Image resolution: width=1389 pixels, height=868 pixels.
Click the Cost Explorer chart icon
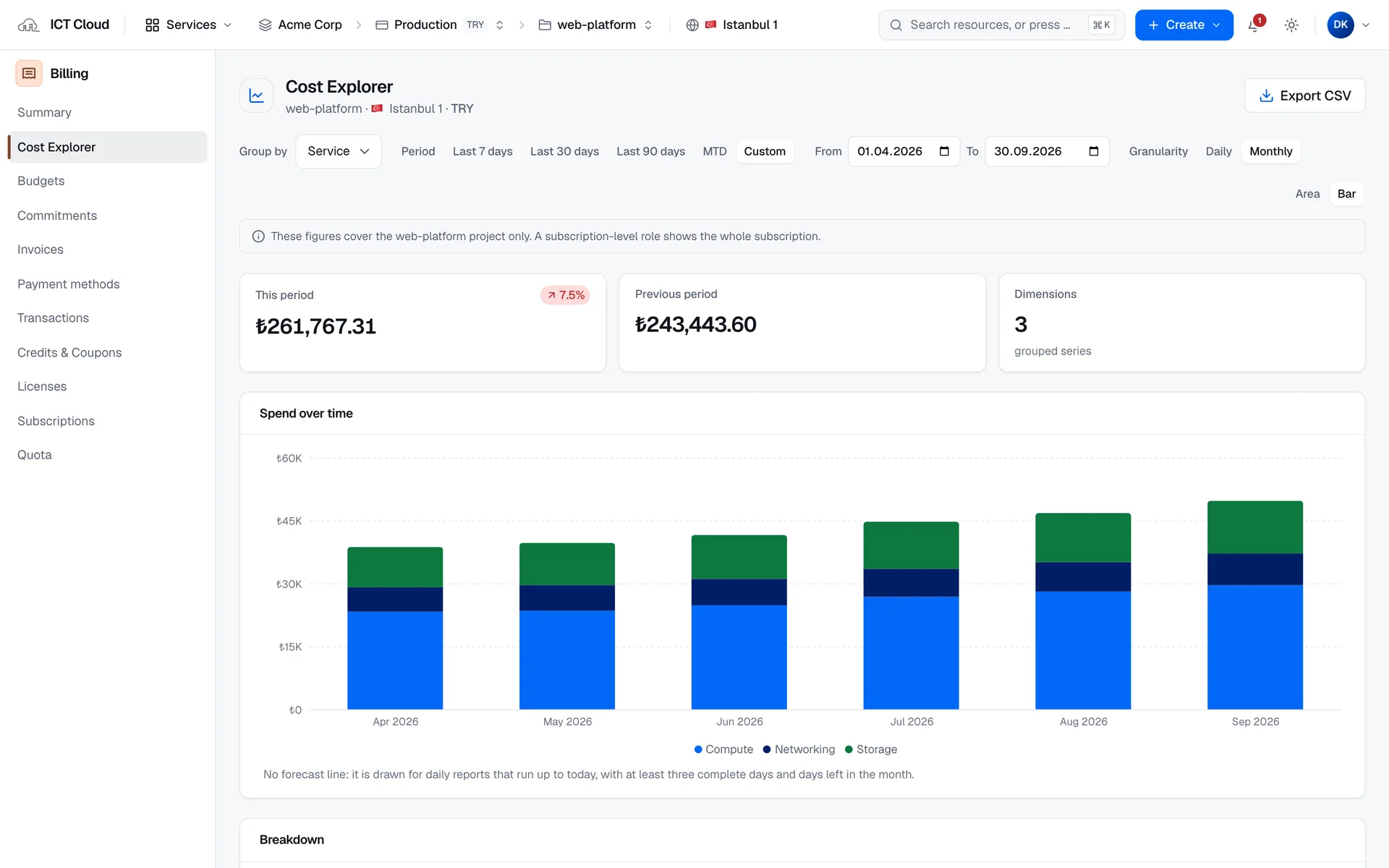[x=256, y=95]
